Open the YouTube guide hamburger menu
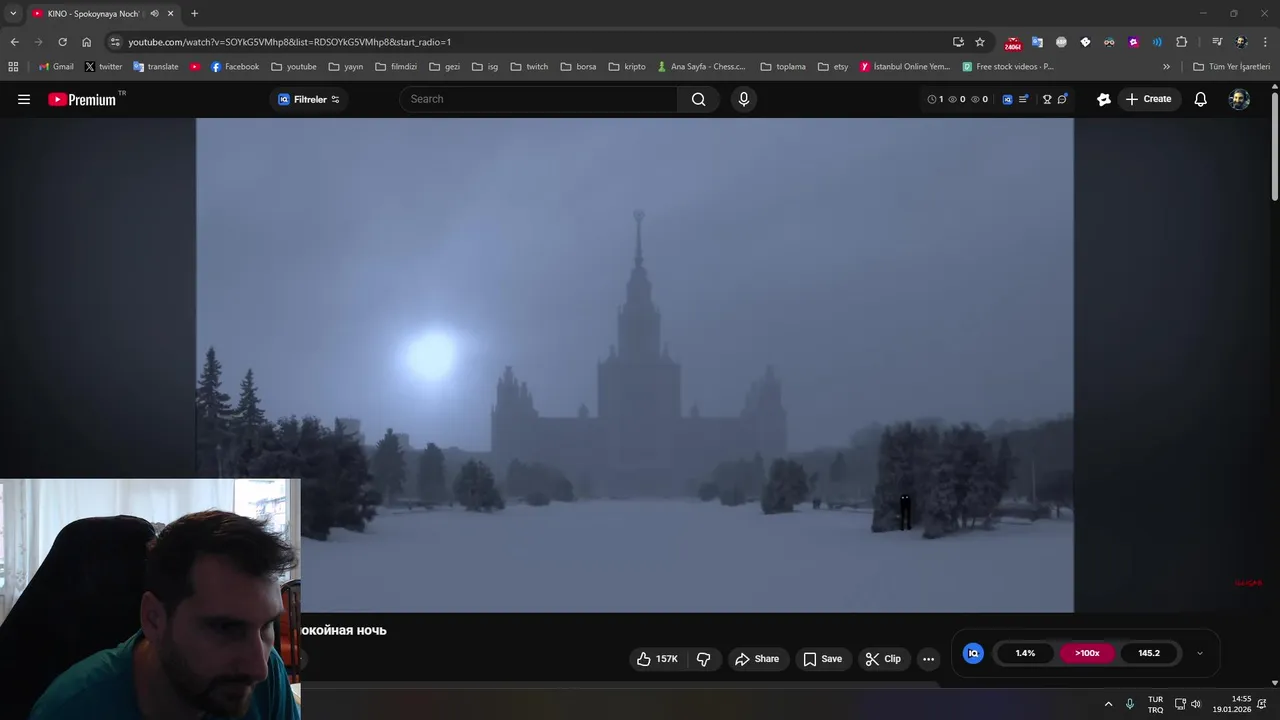Viewport: 1280px width, 720px height. pyautogui.click(x=24, y=99)
